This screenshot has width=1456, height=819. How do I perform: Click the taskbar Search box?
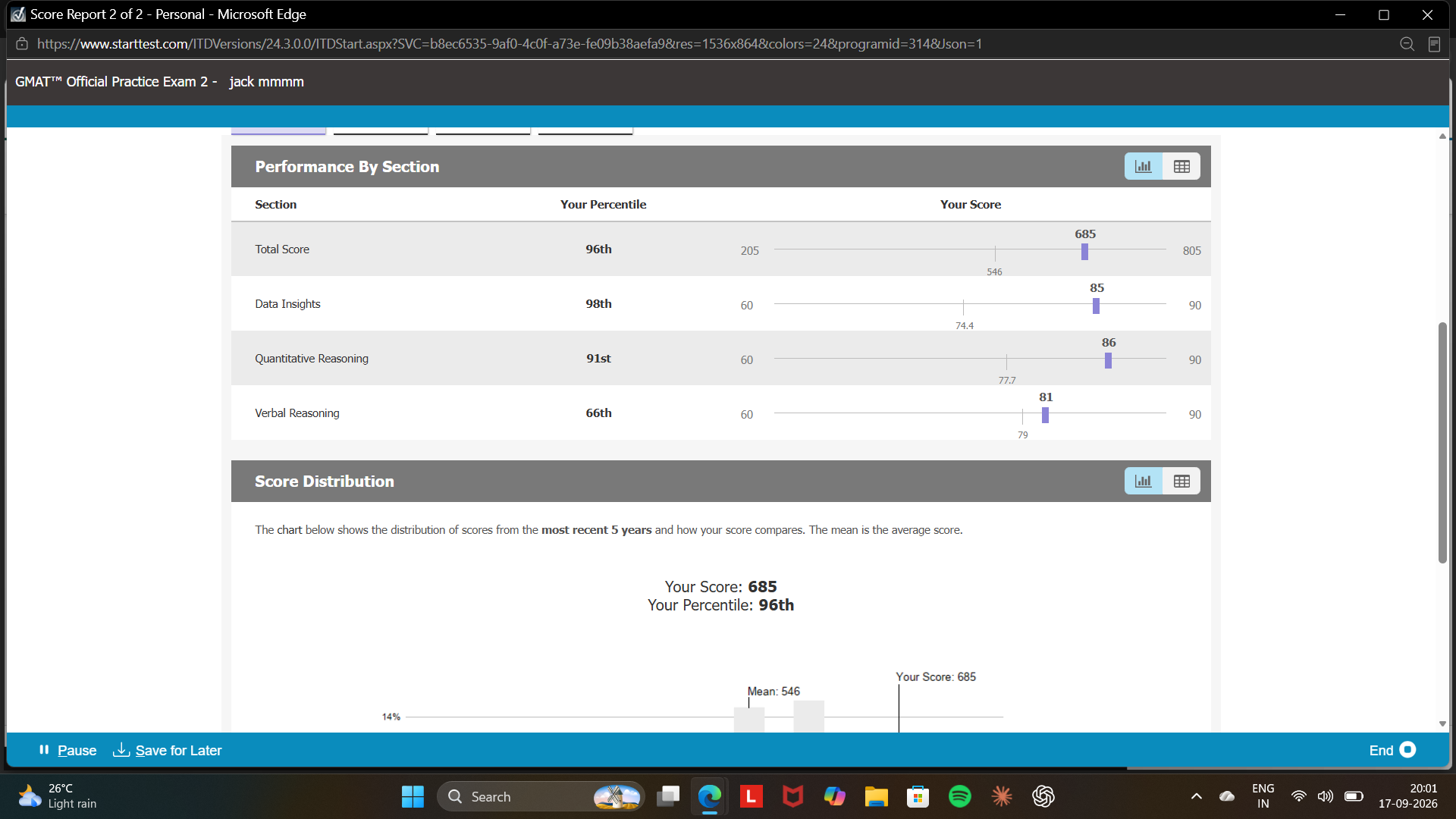coord(541,796)
